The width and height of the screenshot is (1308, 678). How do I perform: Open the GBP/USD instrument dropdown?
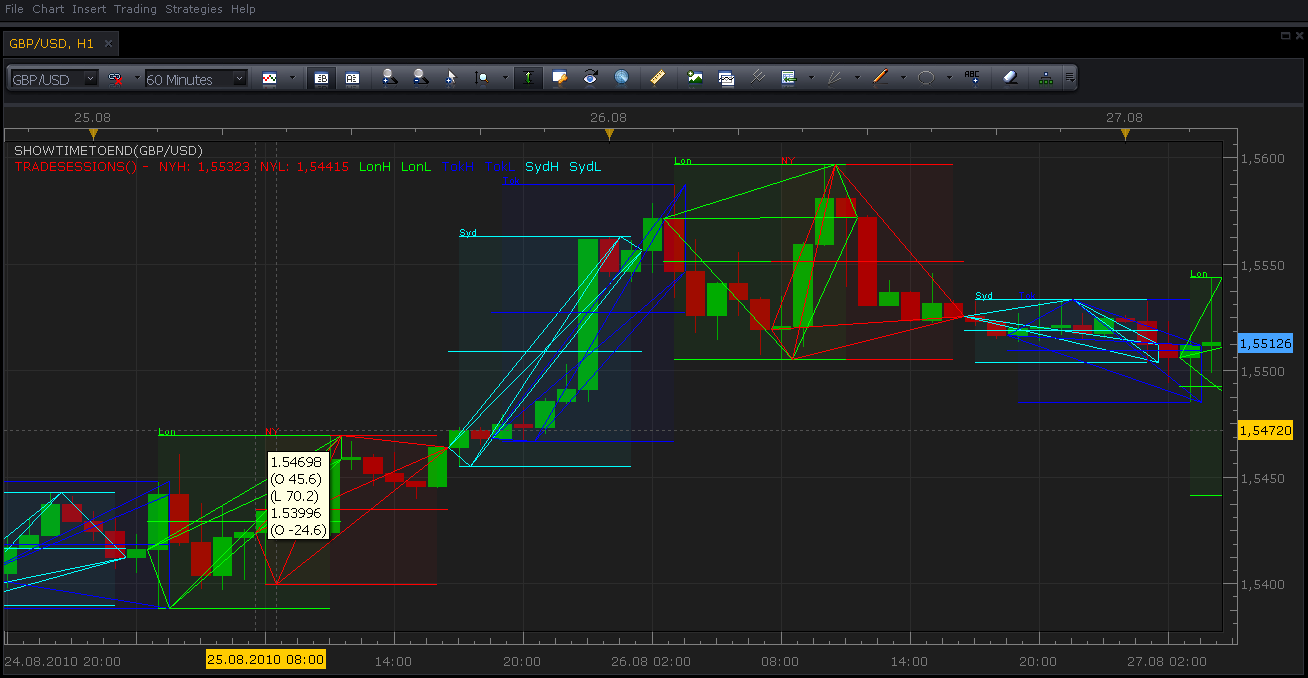pos(54,78)
